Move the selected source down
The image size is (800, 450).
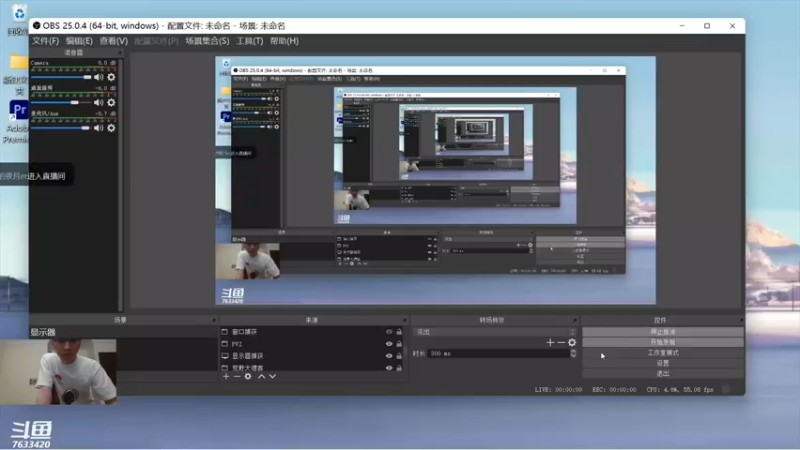click(272, 377)
